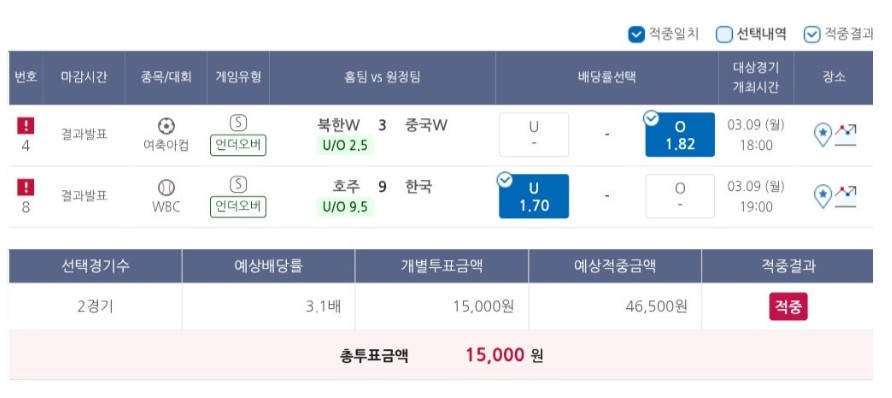
Task: Open venue location pin for 북한W match
Action: pos(823,135)
